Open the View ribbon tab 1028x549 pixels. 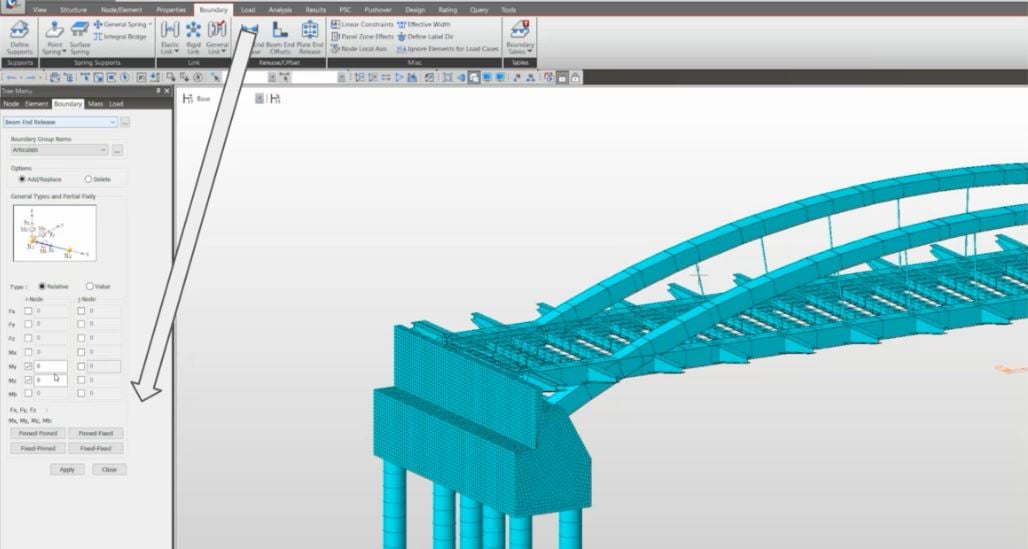(39, 10)
